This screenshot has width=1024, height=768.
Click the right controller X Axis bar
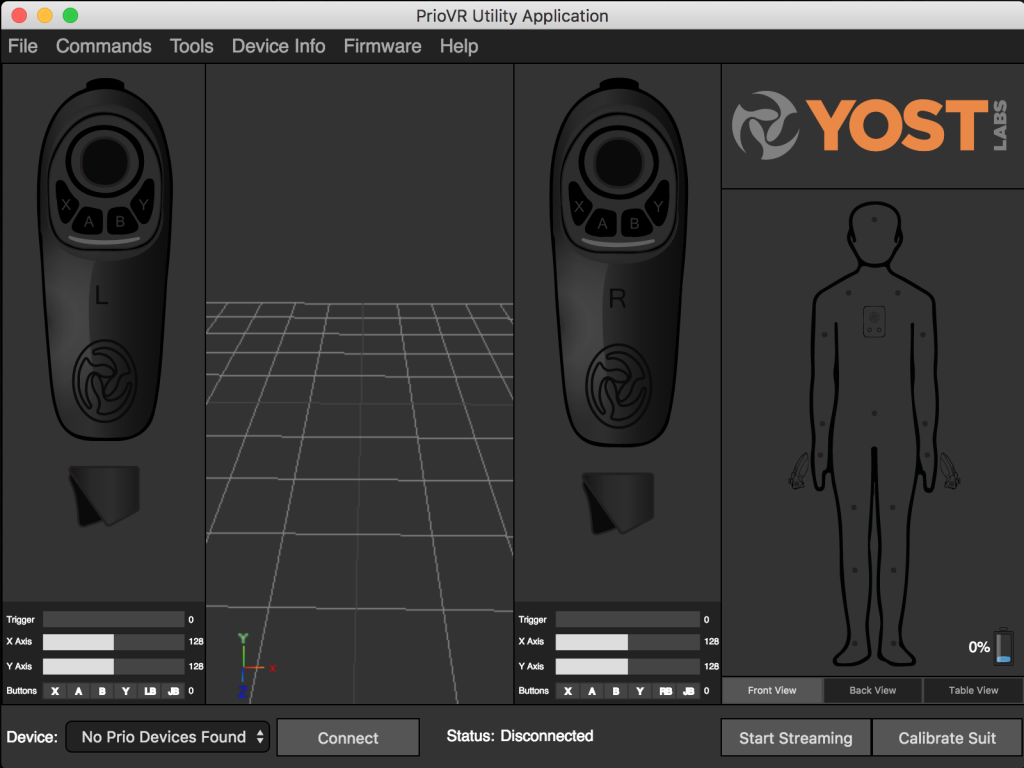pyautogui.click(x=628, y=641)
